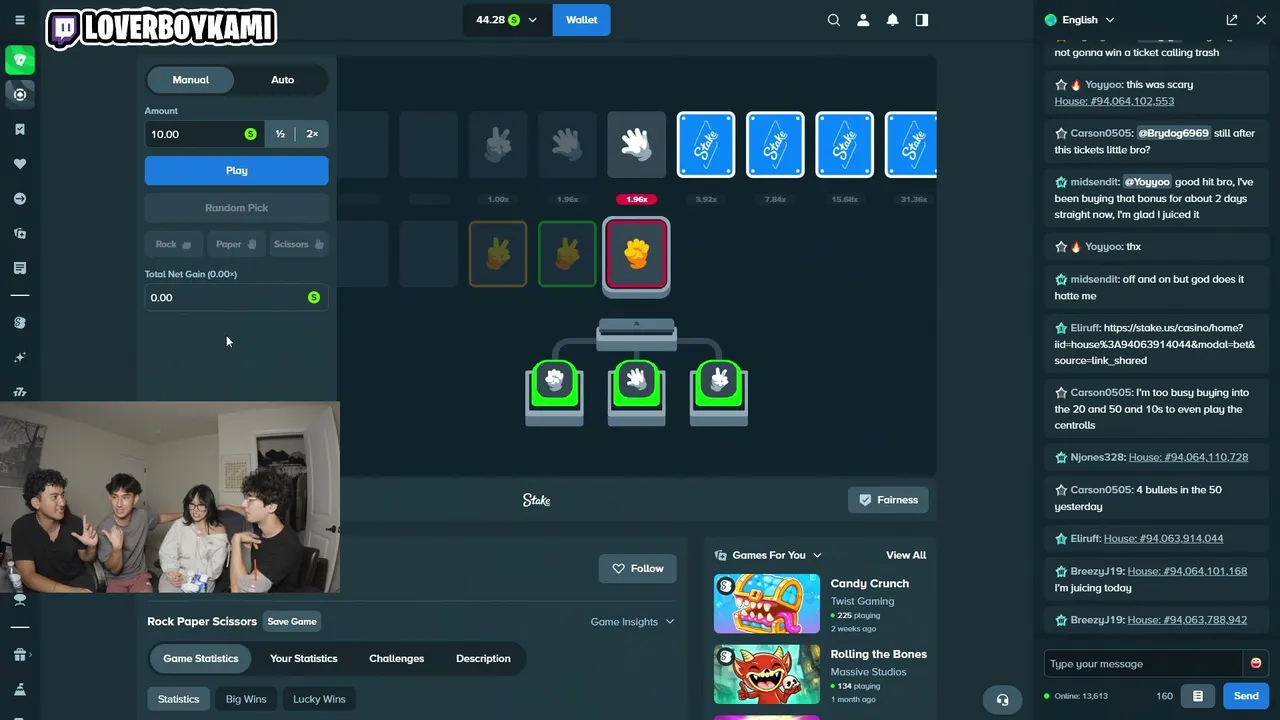The image size is (1280, 720).
Task: Switch to Your Statistics tab
Action: (304, 658)
